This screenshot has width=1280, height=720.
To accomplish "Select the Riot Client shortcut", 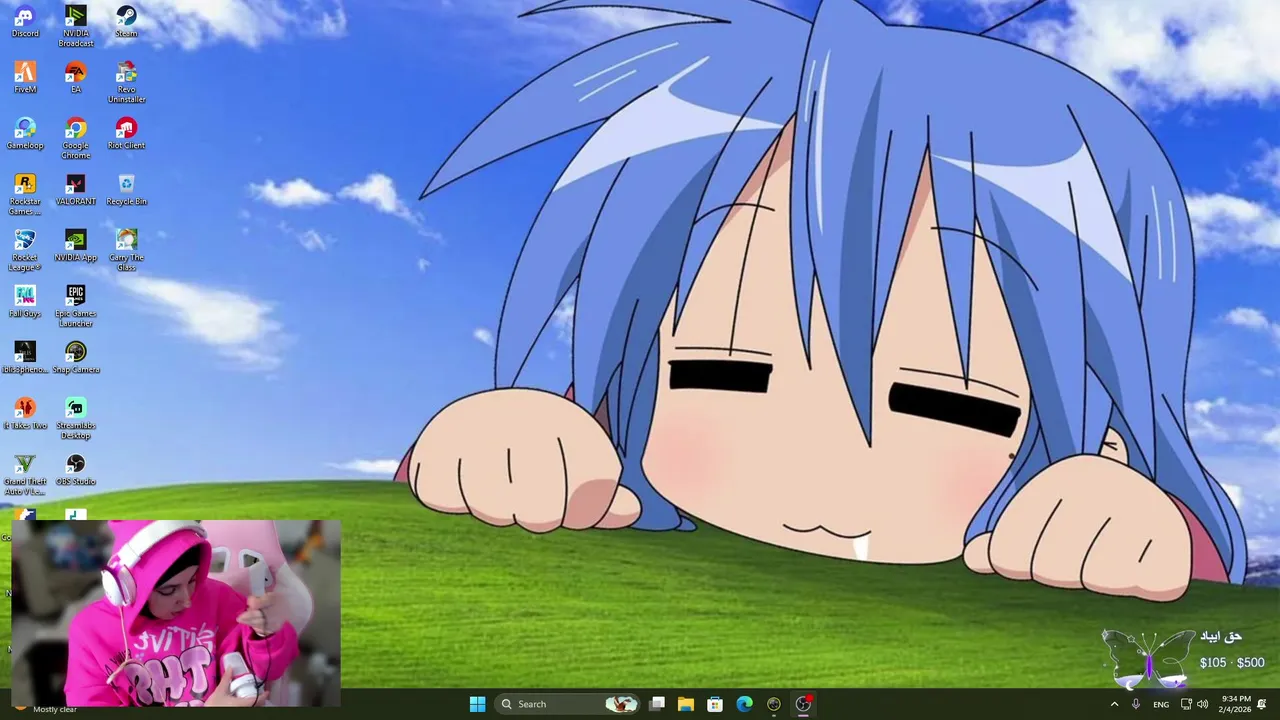I will click(126, 134).
